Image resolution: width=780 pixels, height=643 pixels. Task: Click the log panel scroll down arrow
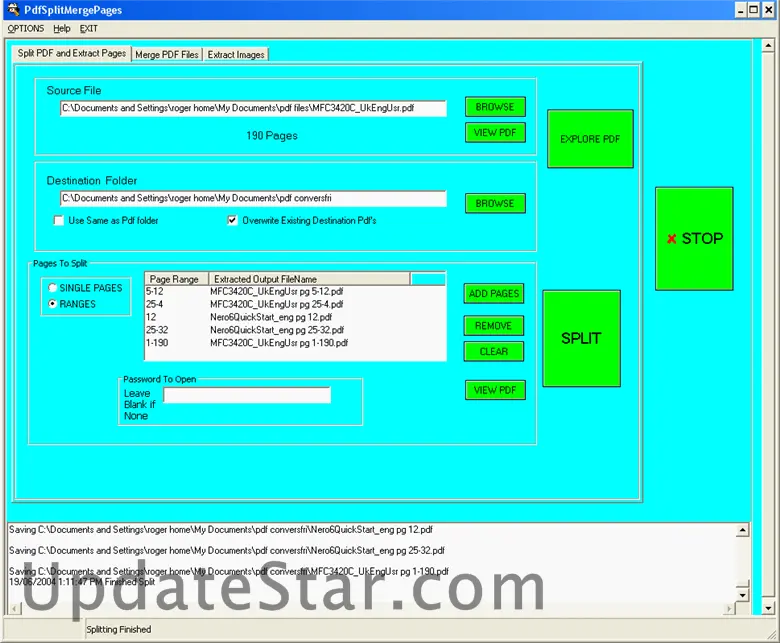click(742, 595)
